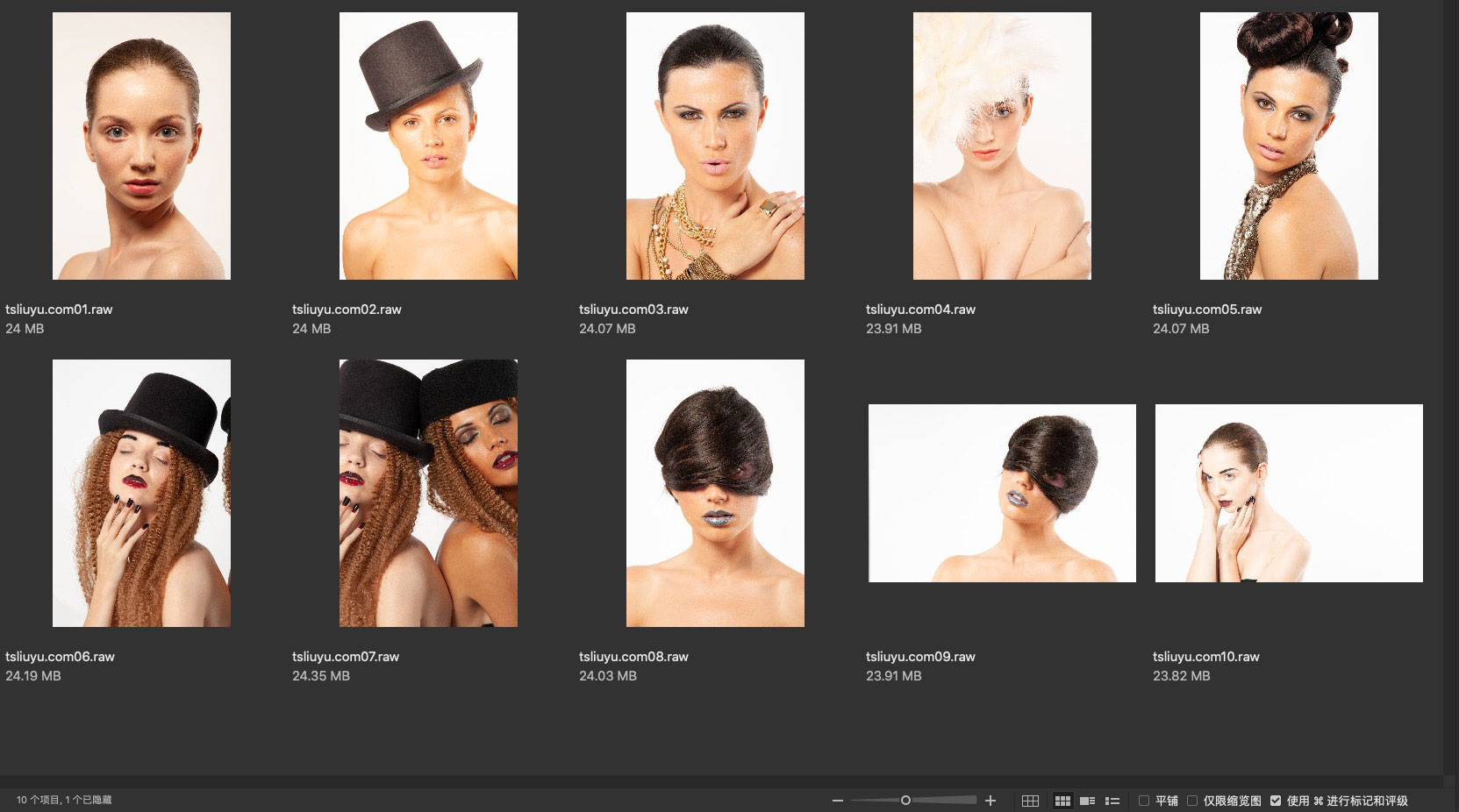The width and height of the screenshot is (1459, 812).
Task: Switch to list view icon
Action: 1112,801
